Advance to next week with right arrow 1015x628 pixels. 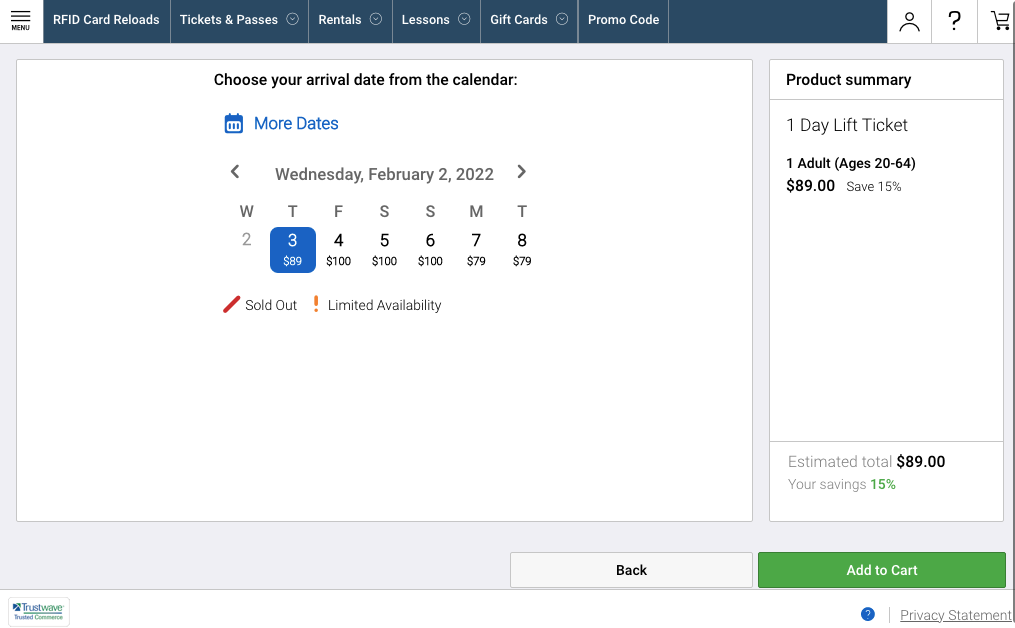(x=521, y=172)
